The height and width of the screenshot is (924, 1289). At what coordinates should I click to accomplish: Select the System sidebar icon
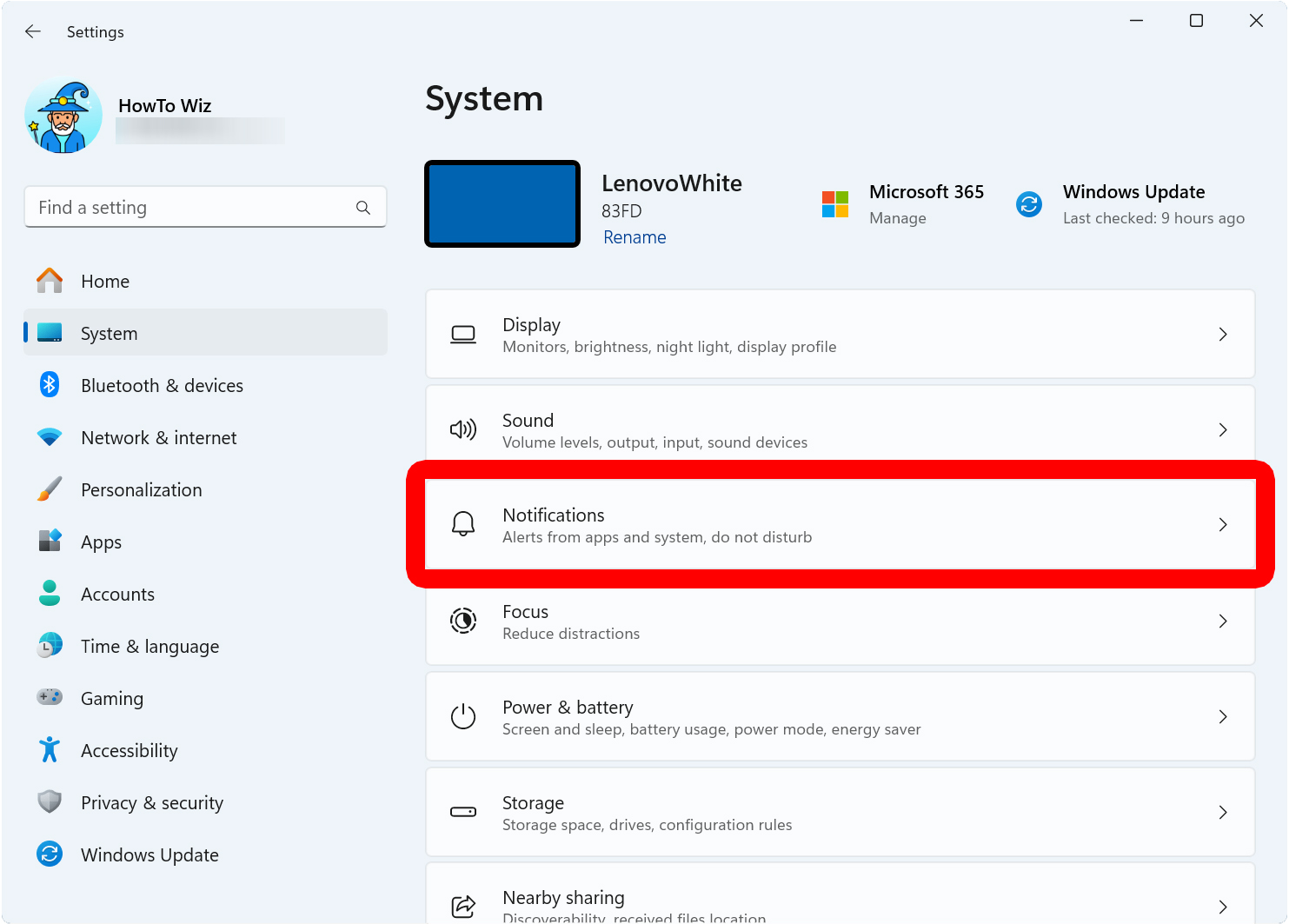tap(50, 332)
